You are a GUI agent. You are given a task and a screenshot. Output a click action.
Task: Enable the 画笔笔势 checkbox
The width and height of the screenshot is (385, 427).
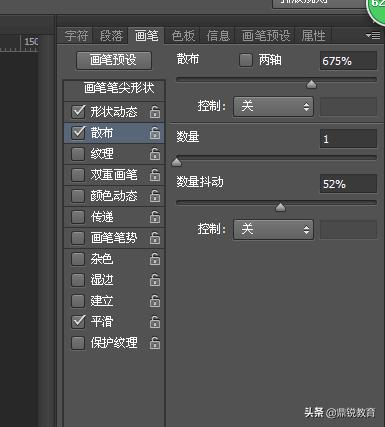[78, 238]
